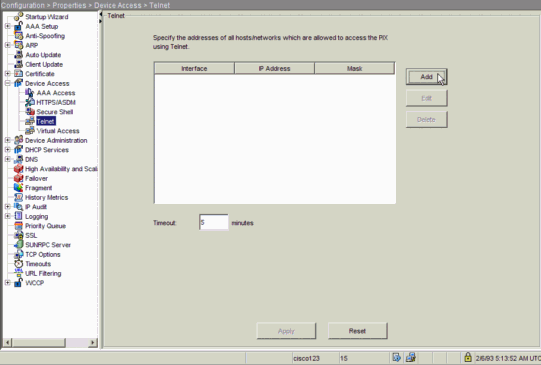The height and width of the screenshot is (365, 541).
Task: Open the AAA Access icon
Action: [x=30, y=92]
